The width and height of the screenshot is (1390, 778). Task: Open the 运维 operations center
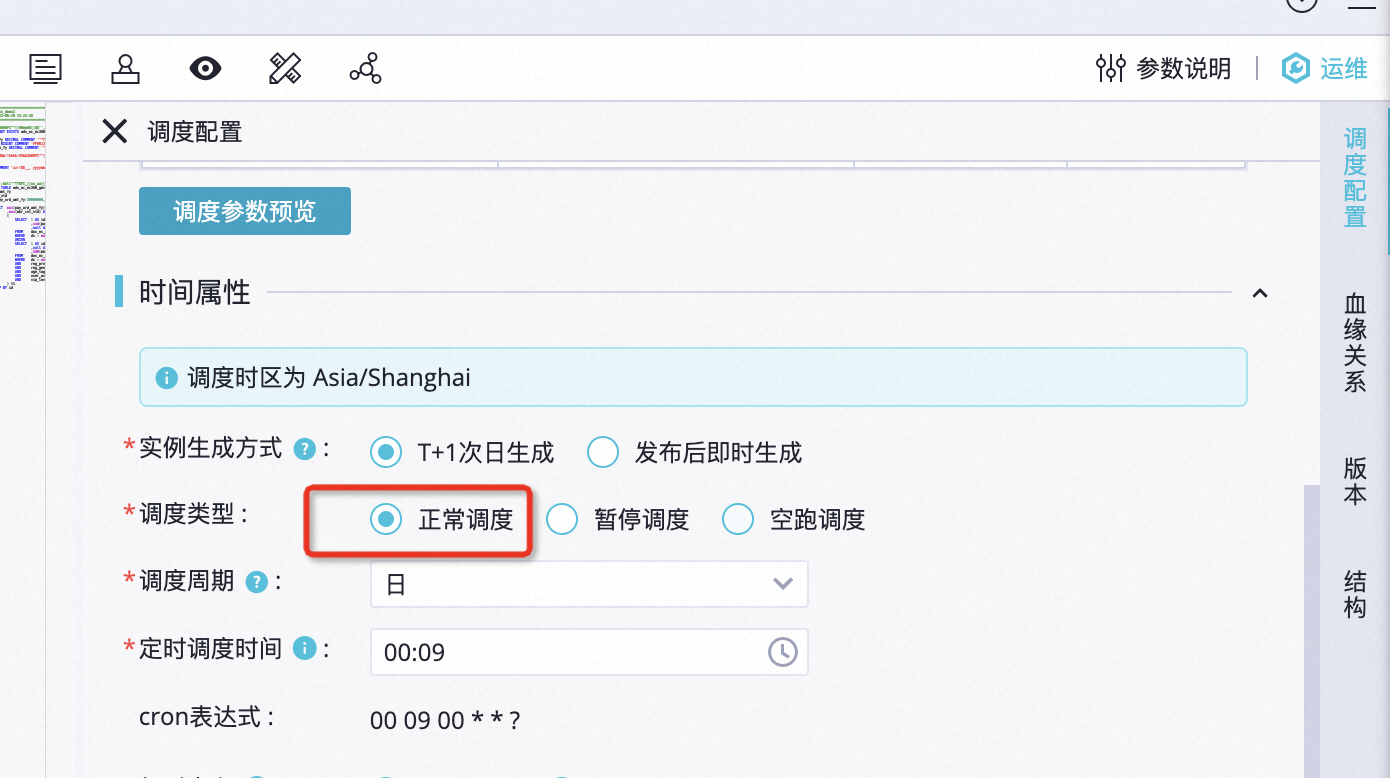[1325, 69]
